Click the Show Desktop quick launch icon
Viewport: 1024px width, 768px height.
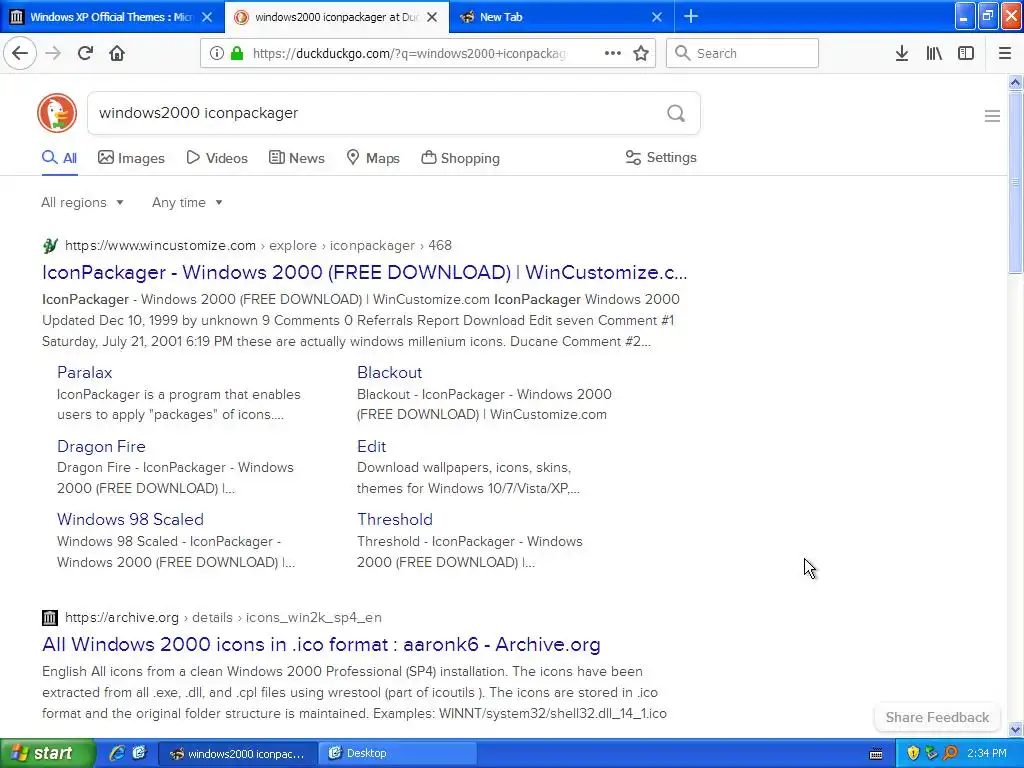click(x=139, y=753)
